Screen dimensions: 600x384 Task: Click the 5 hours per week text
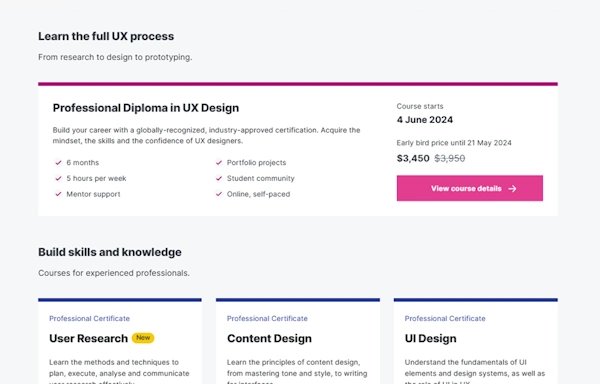[x=96, y=178]
